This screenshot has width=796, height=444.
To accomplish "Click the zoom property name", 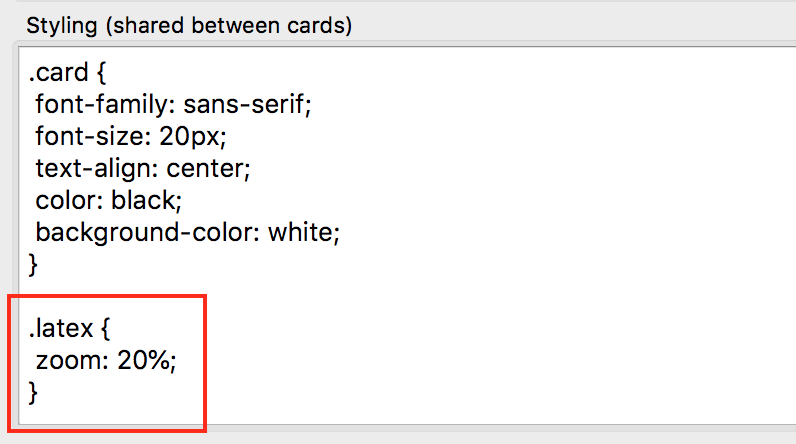I will (69, 361).
